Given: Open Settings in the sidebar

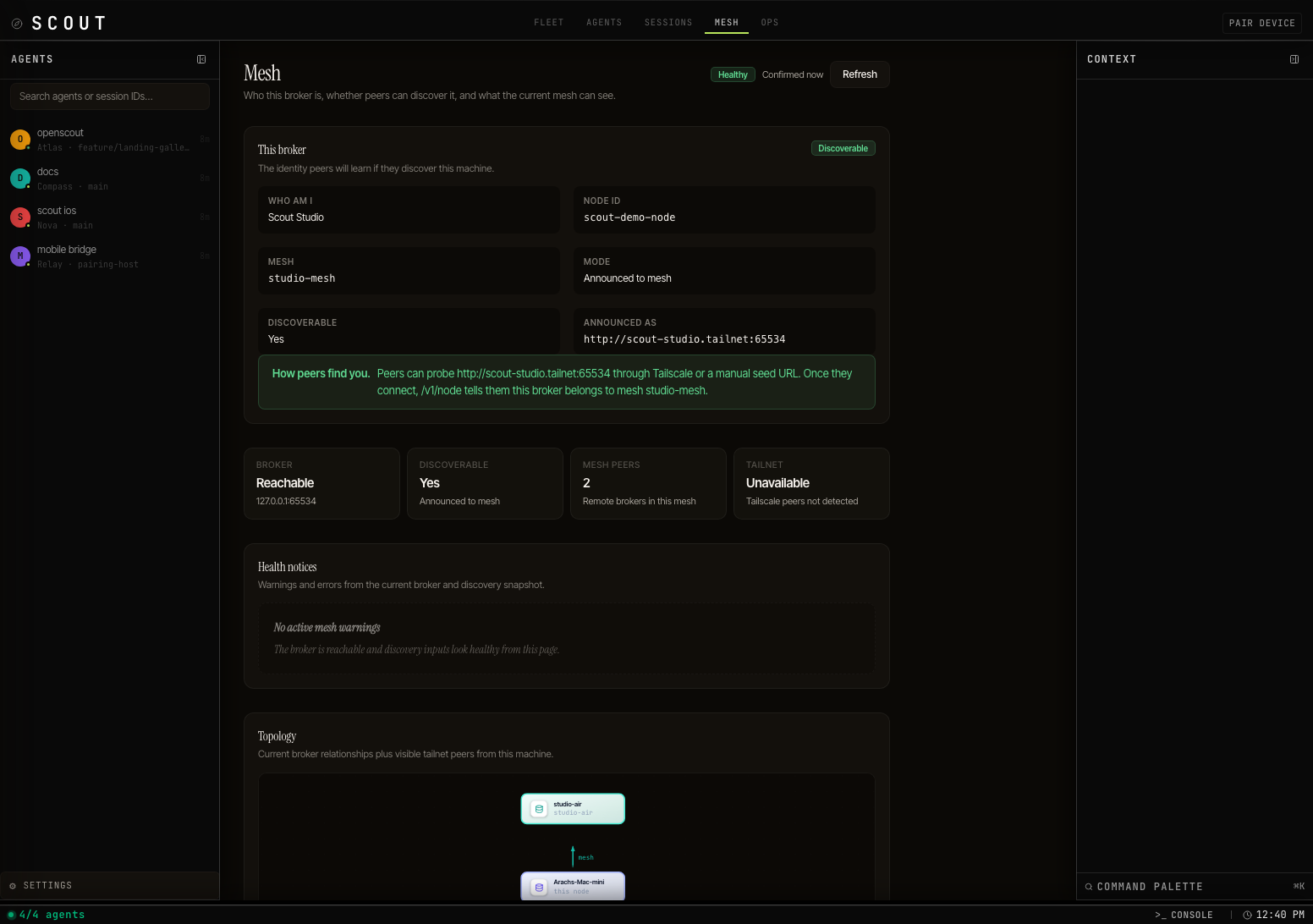Looking at the screenshot, I should [110, 886].
